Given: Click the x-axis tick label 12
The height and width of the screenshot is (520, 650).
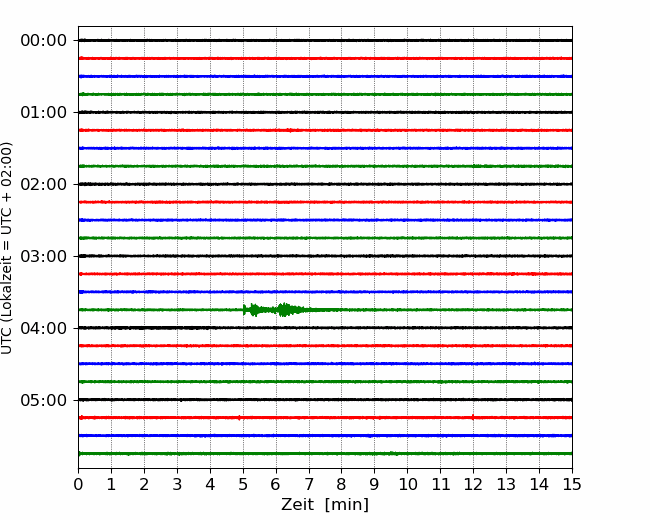Looking at the screenshot, I should [473, 484].
